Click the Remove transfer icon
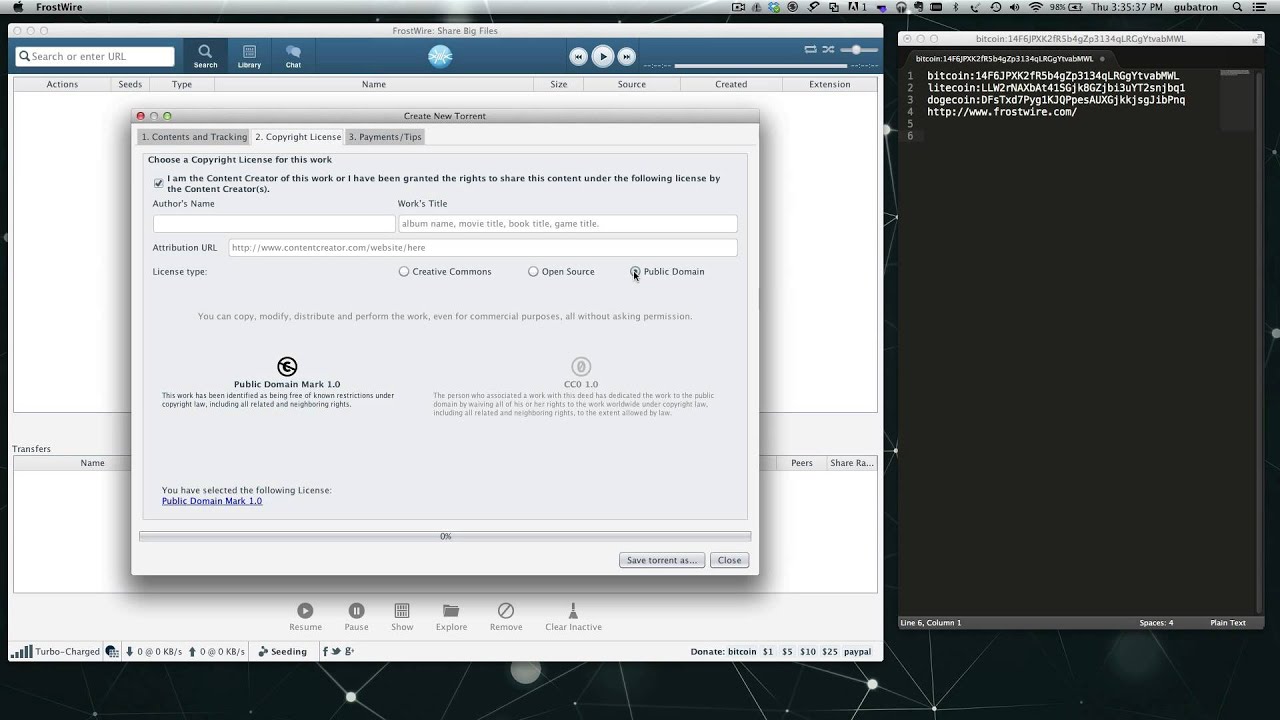 tap(506, 610)
